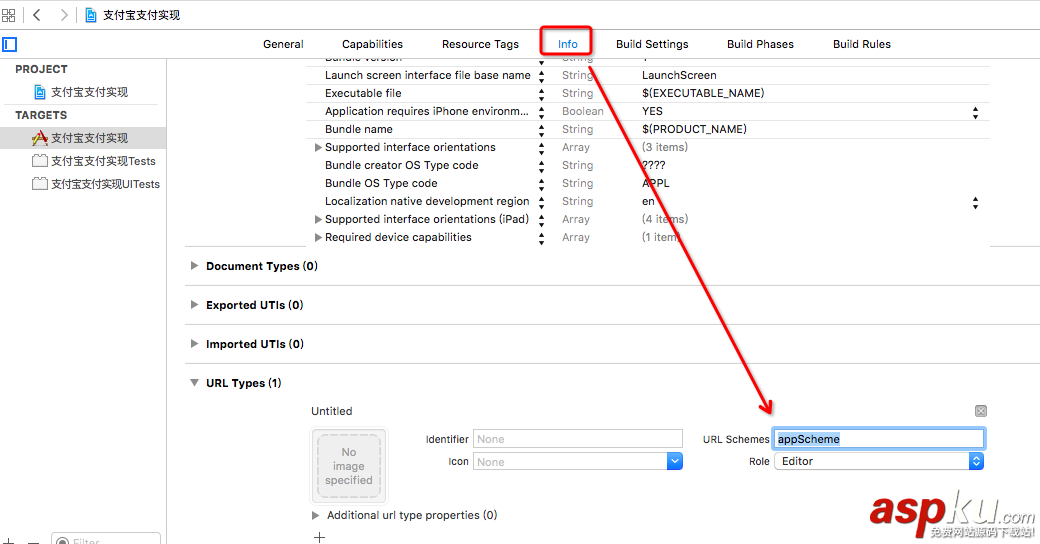The image size is (1040, 544).
Task: Open the Icon combo box dropdown
Action: (675, 461)
